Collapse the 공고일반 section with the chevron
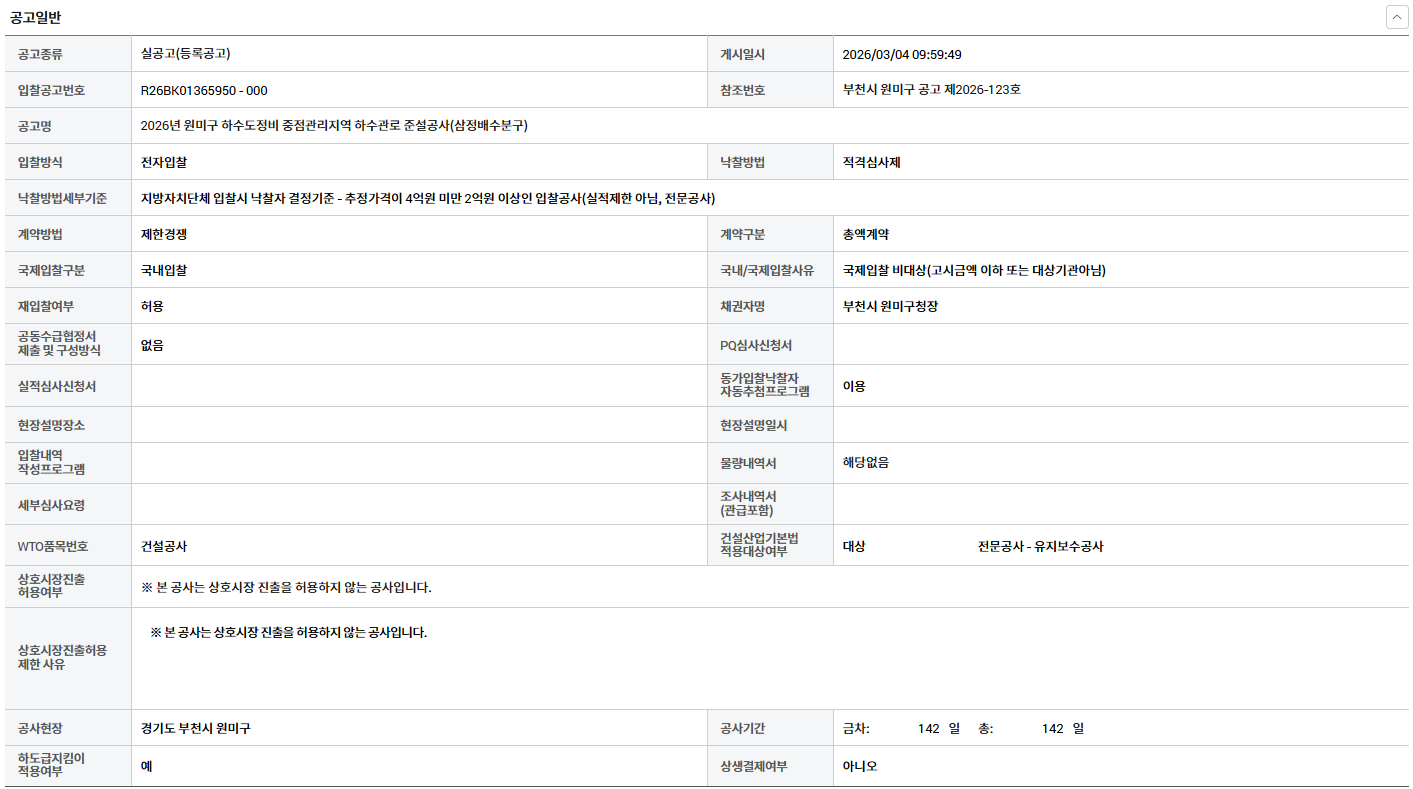This screenshot has width=1413, height=789. click(1396, 17)
